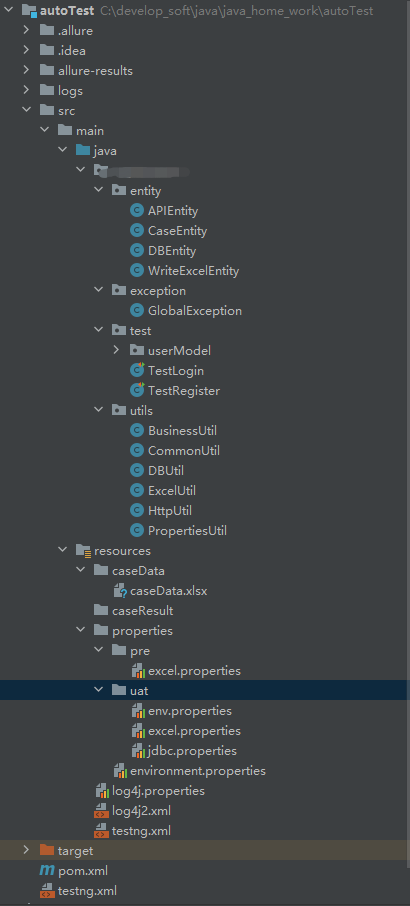
Task: Click the GlobalException class icon
Action: coord(137,311)
